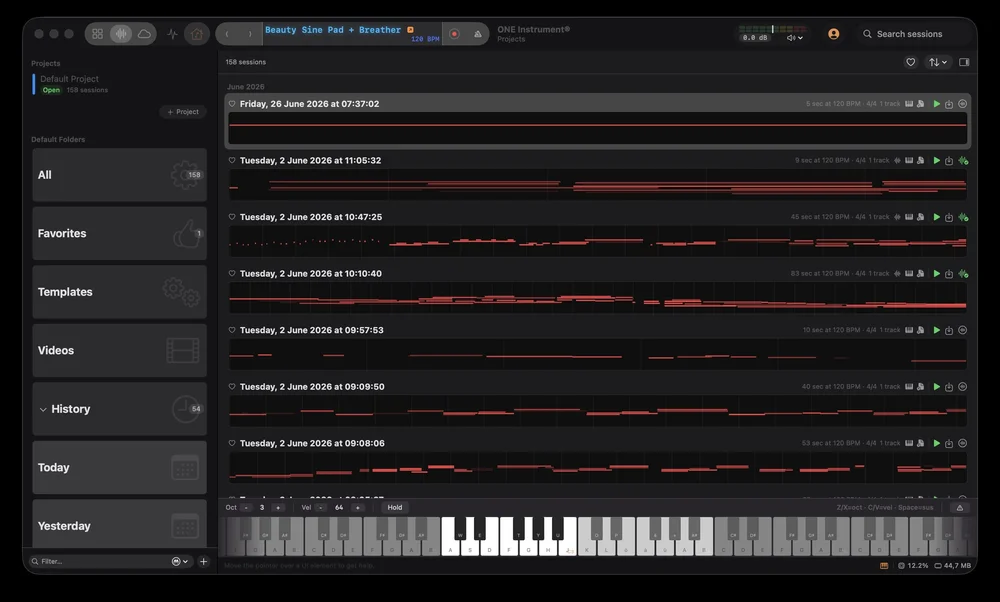Click the 0.0 dB volume readout

pyautogui.click(x=755, y=38)
